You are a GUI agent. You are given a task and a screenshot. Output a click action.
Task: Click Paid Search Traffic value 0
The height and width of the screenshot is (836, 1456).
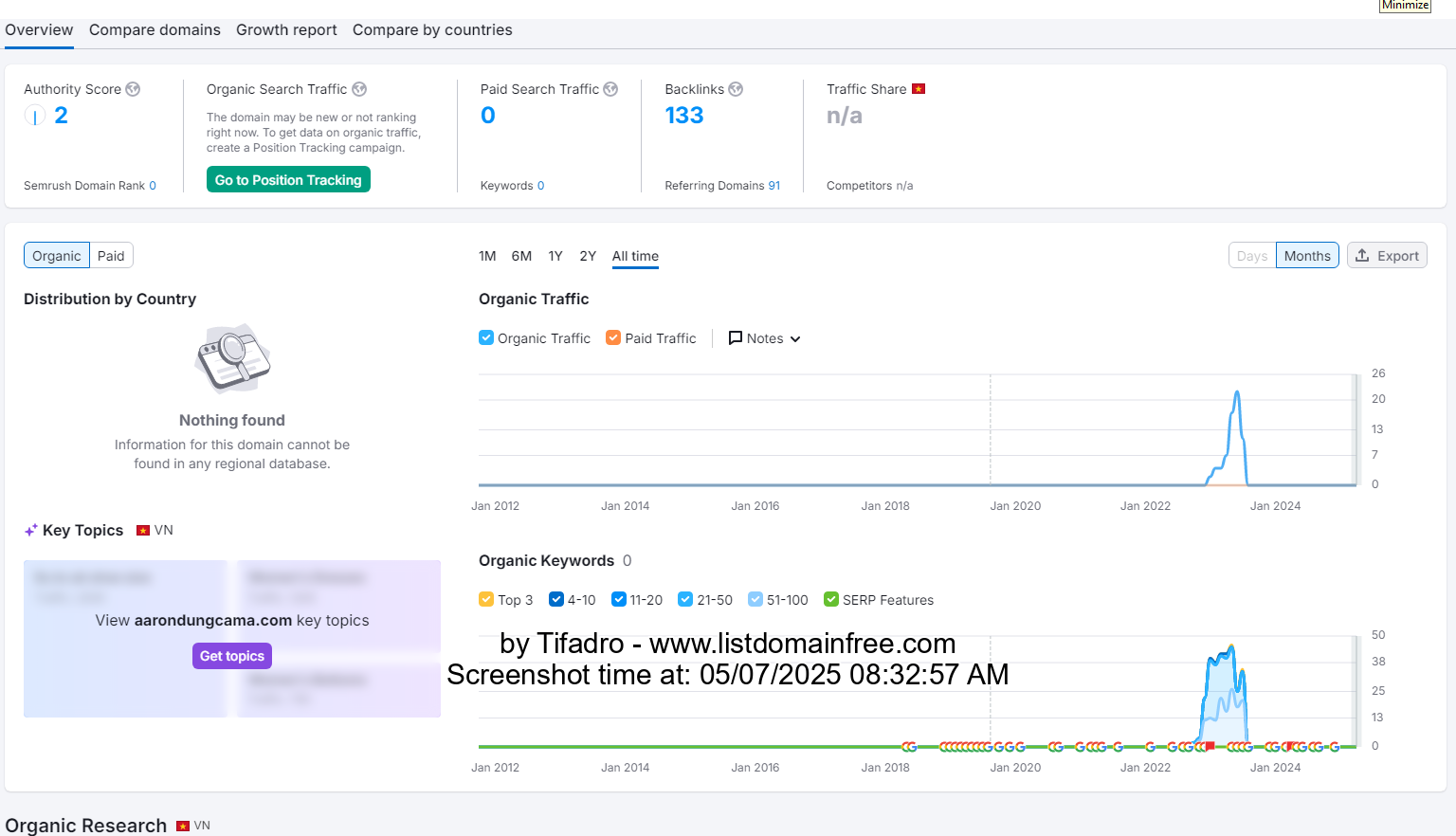tap(488, 116)
